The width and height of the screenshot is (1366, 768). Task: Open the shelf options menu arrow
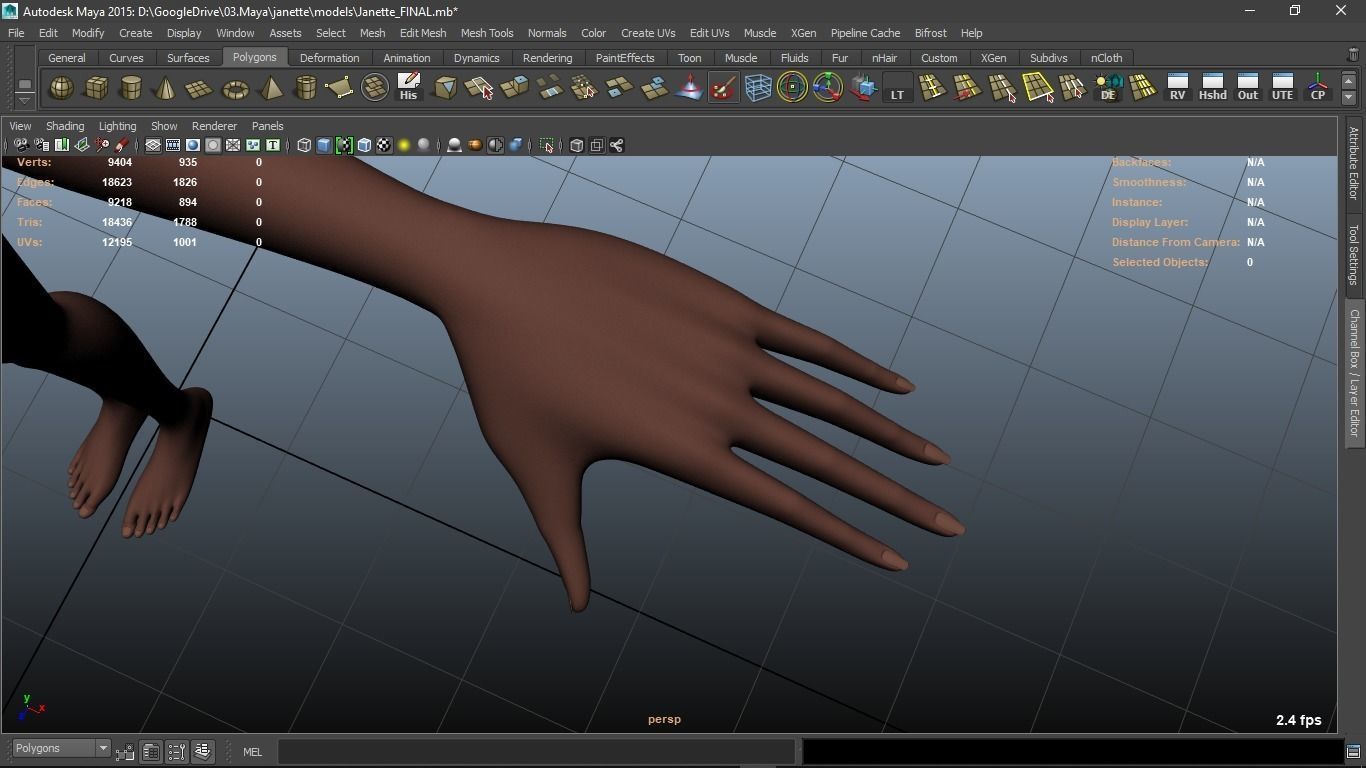click(x=25, y=100)
